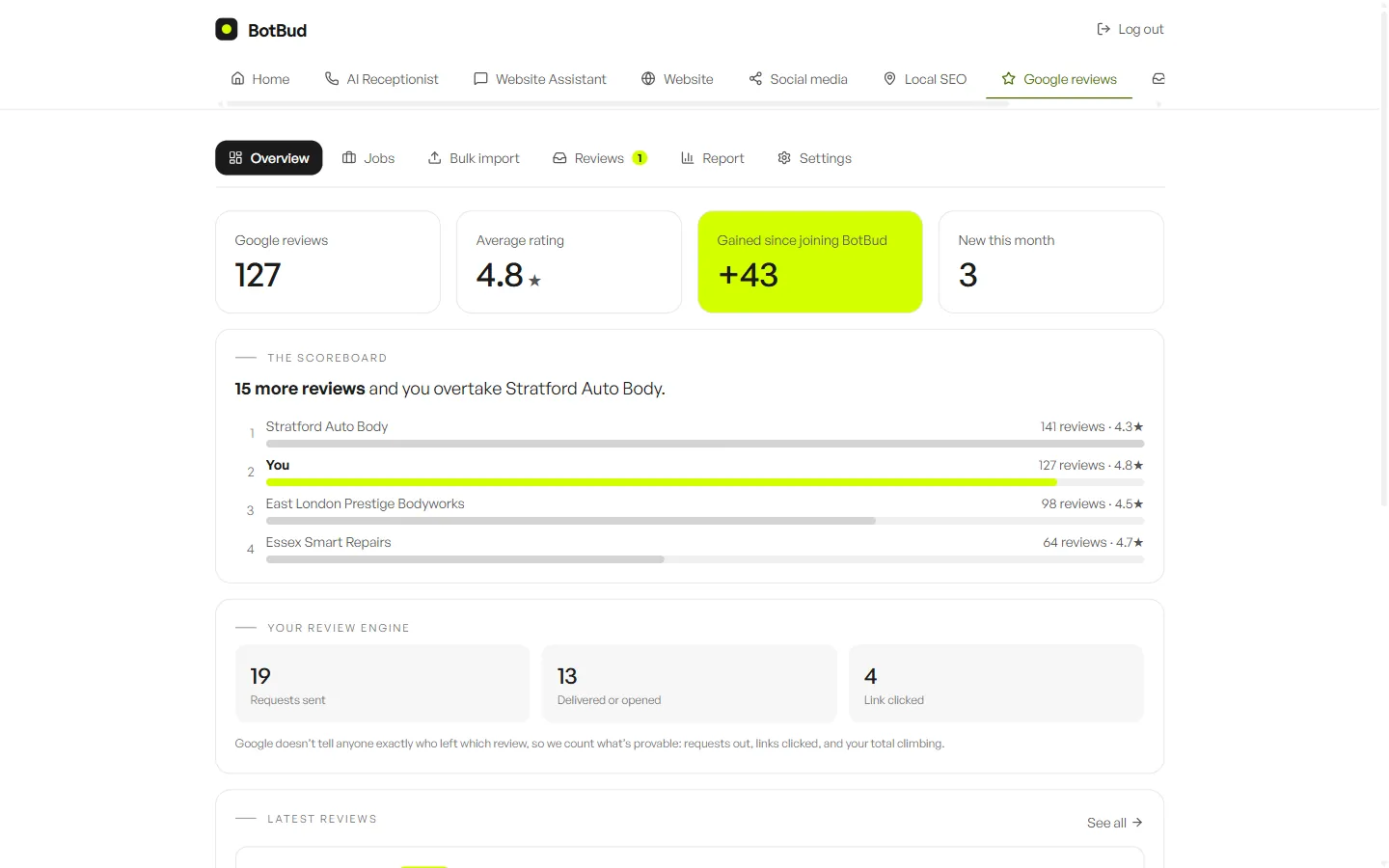Click the Stratford Auto Body progress bar

[x=705, y=444]
